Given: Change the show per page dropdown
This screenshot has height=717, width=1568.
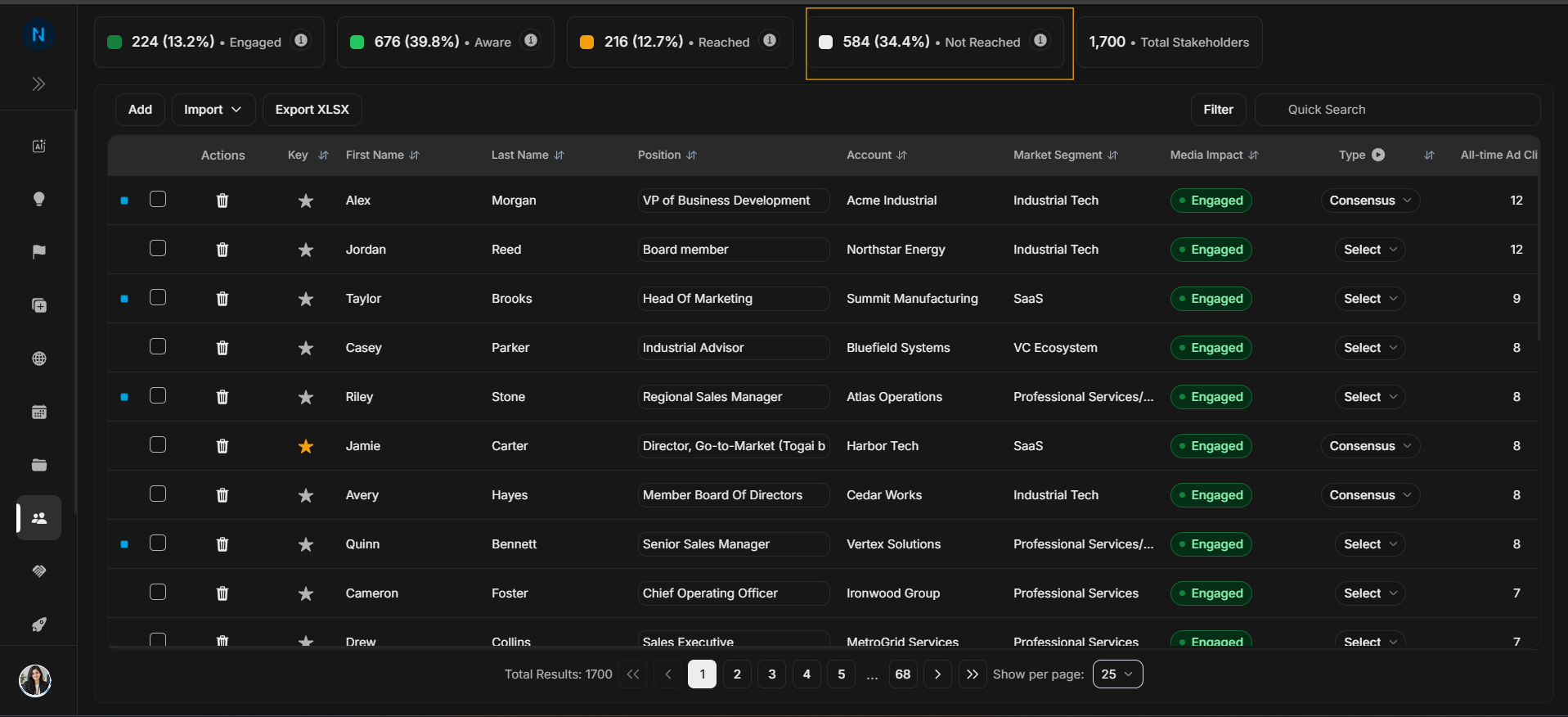Looking at the screenshot, I should [1117, 674].
